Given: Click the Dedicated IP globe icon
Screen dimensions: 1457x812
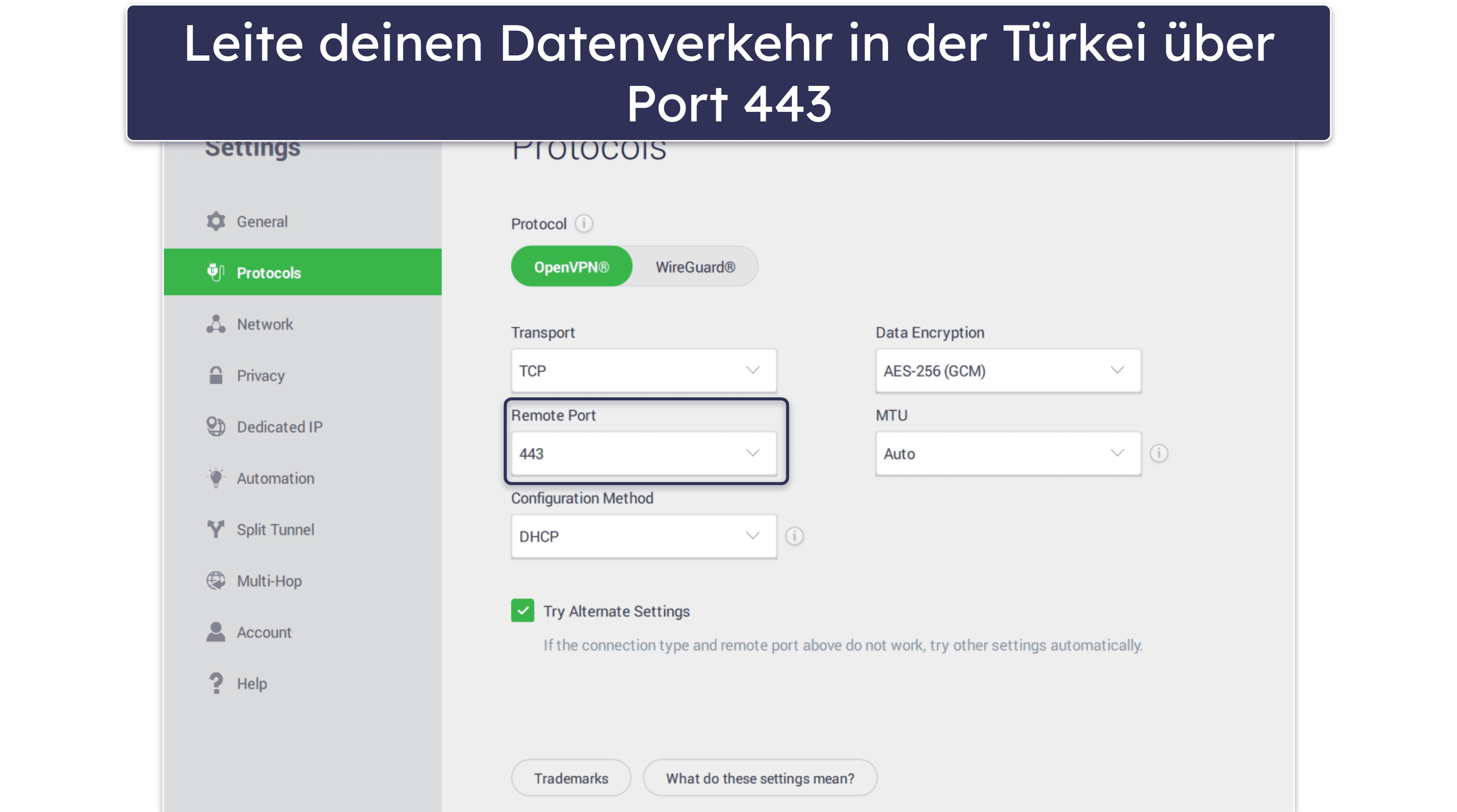Looking at the screenshot, I should (216, 426).
